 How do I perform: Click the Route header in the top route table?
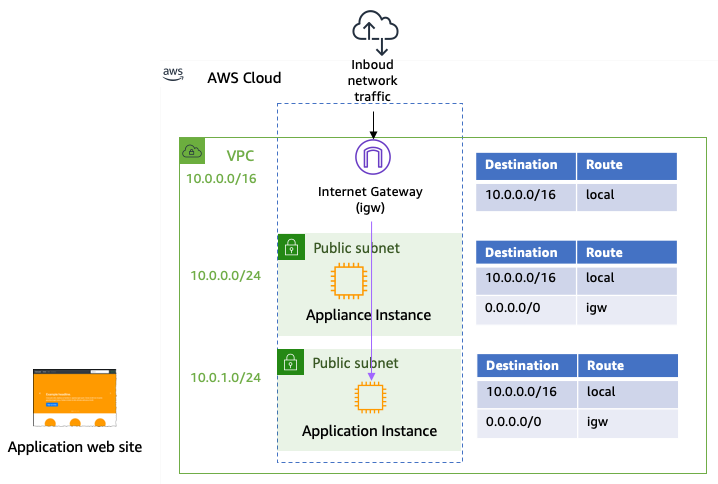[x=627, y=166]
